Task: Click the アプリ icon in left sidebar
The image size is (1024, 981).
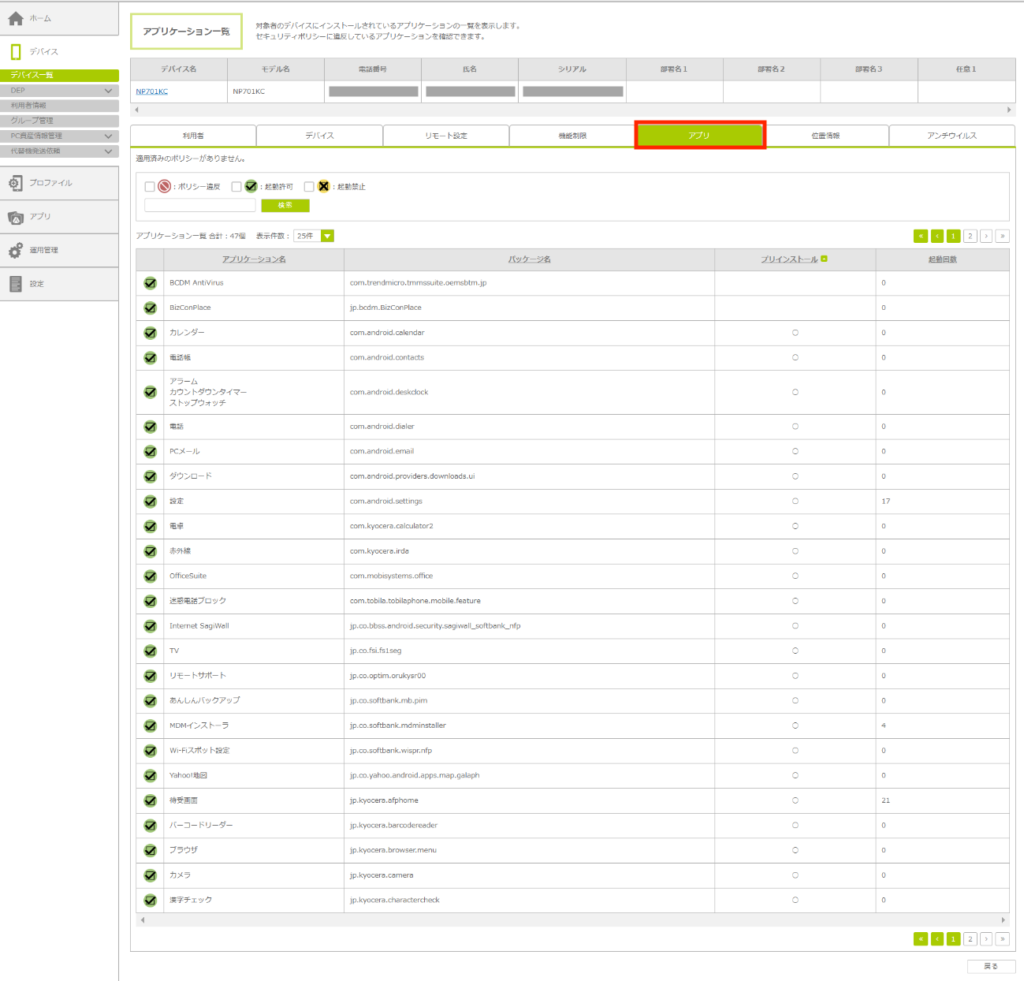Action: click(15, 217)
